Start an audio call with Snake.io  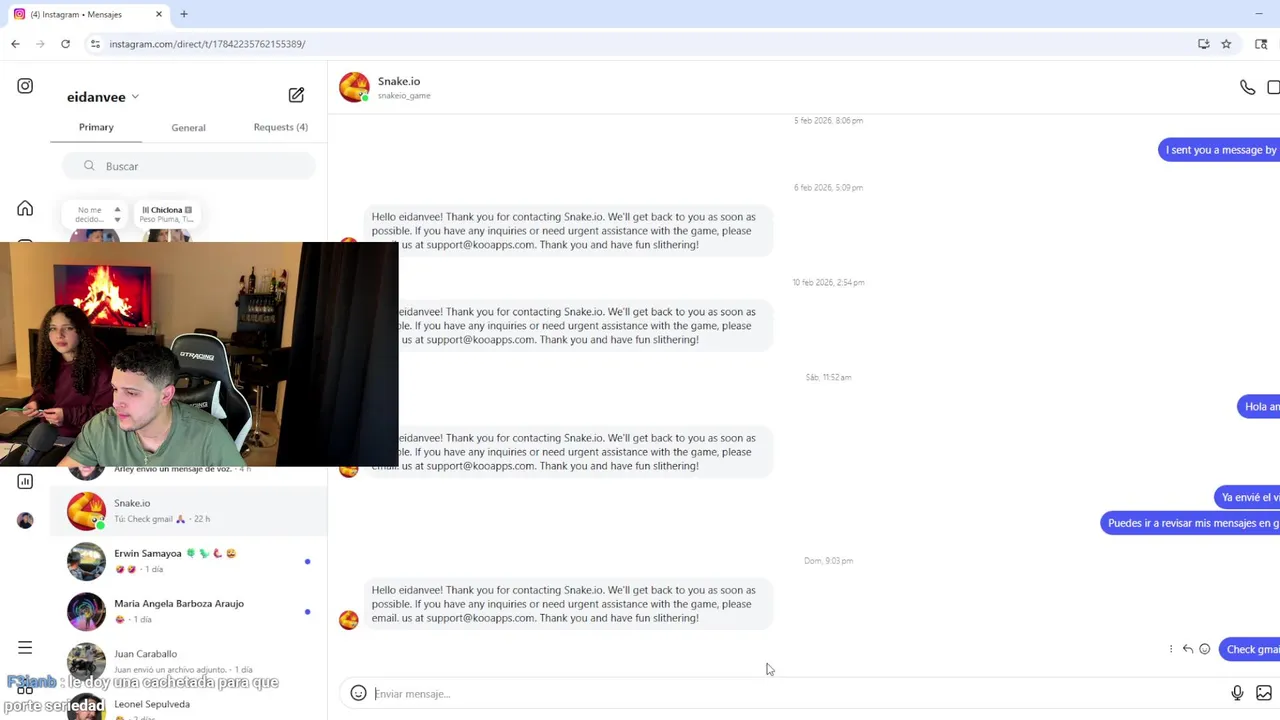pos(1247,88)
